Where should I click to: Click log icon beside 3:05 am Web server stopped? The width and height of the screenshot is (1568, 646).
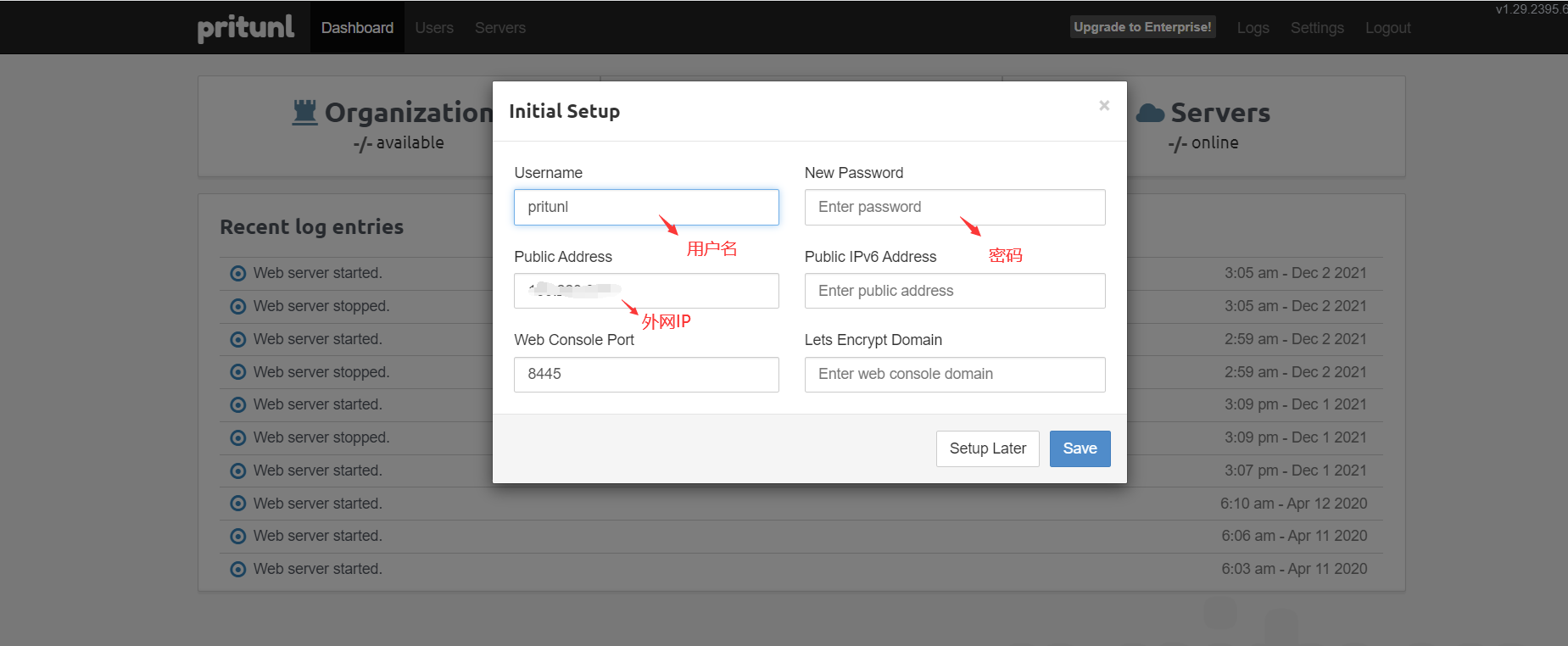[x=238, y=306]
